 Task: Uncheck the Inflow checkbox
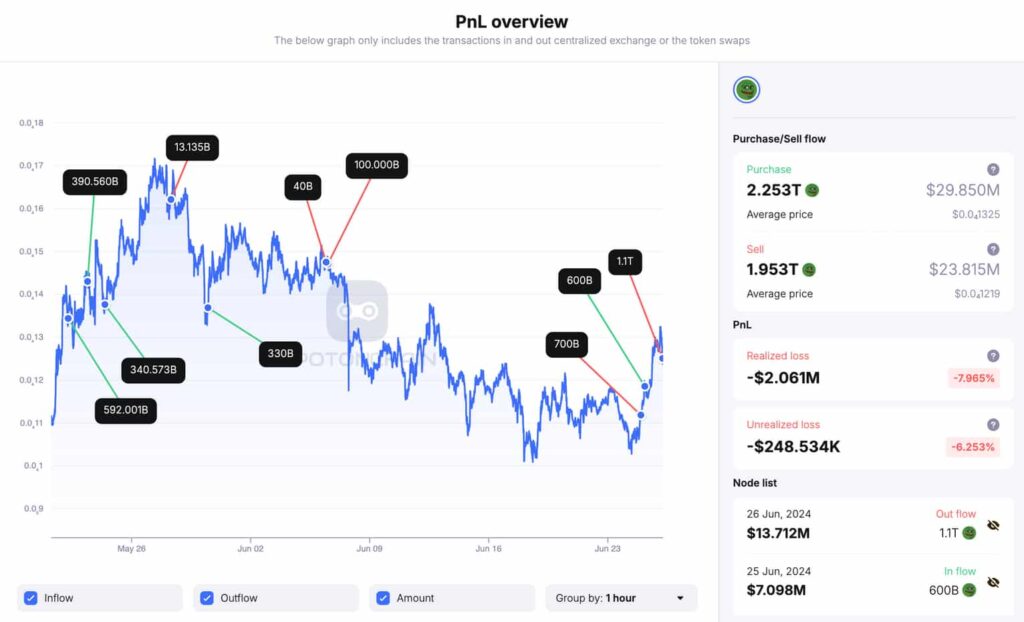point(31,598)
